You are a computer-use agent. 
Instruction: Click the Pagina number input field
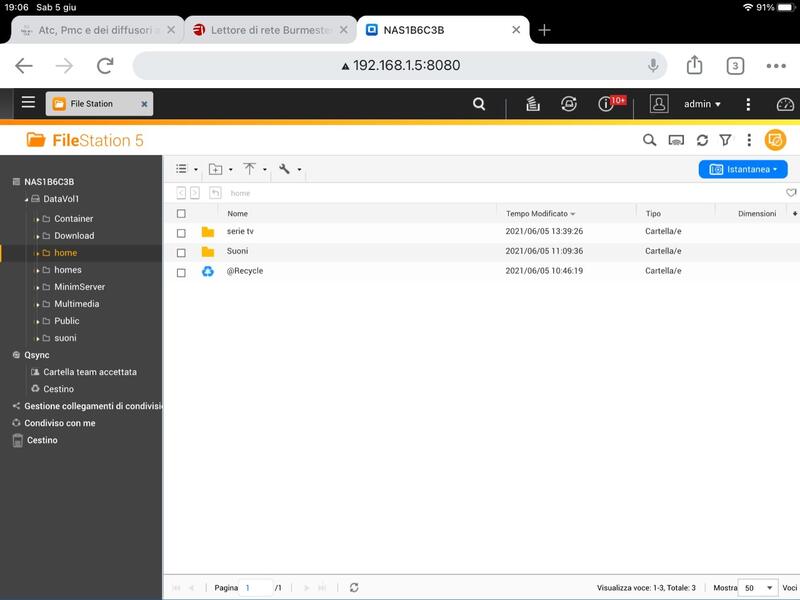tap(256, 588)
